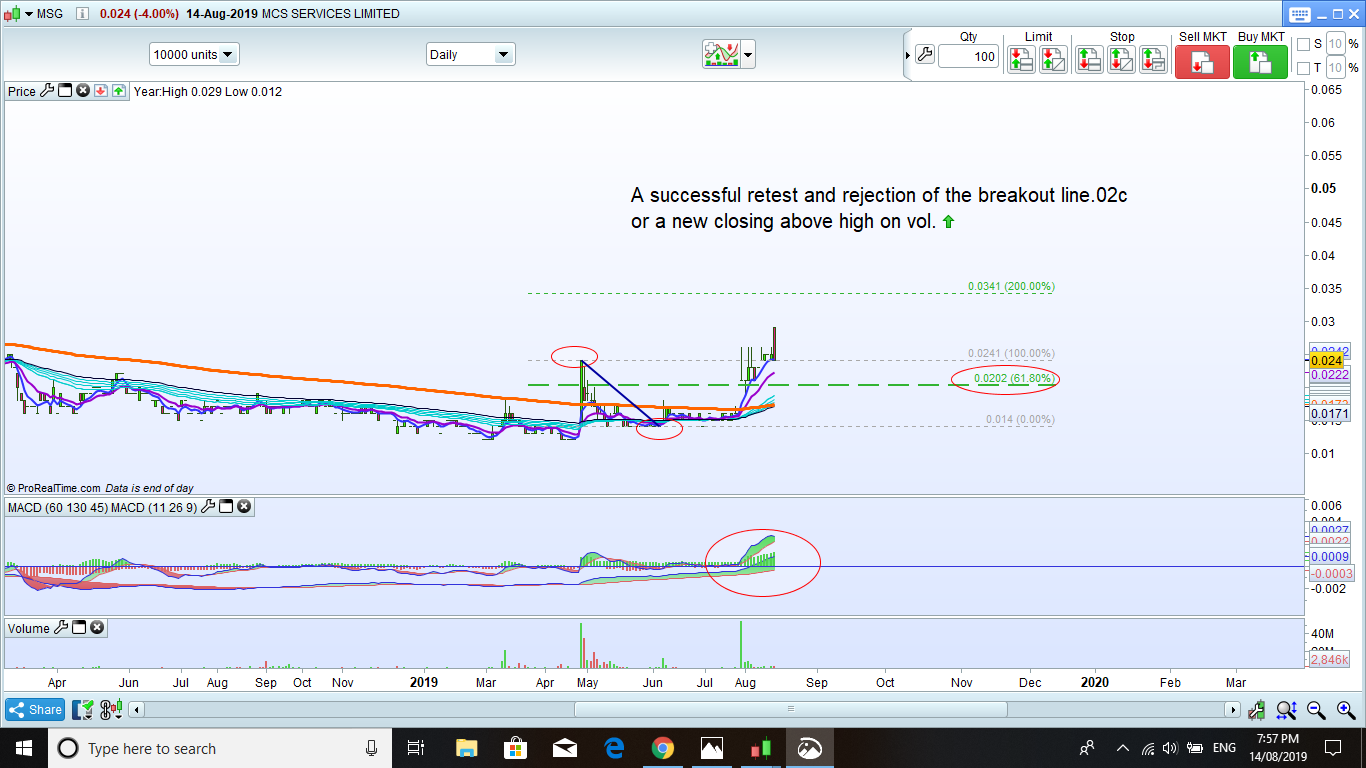The height and width of the screenshot is (768, 1366).
Task: Open the MSG ticker menu arrow
Action: (29, 14)
